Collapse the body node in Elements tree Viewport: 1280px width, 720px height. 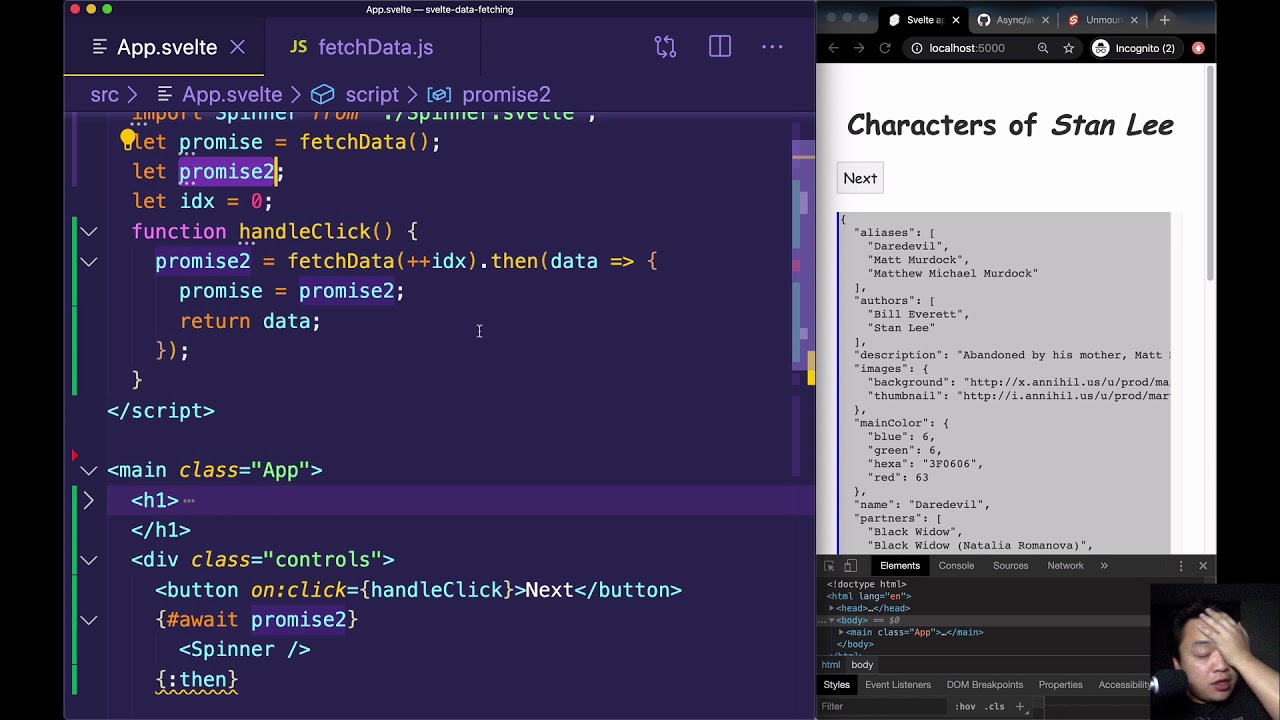point(831,620)
